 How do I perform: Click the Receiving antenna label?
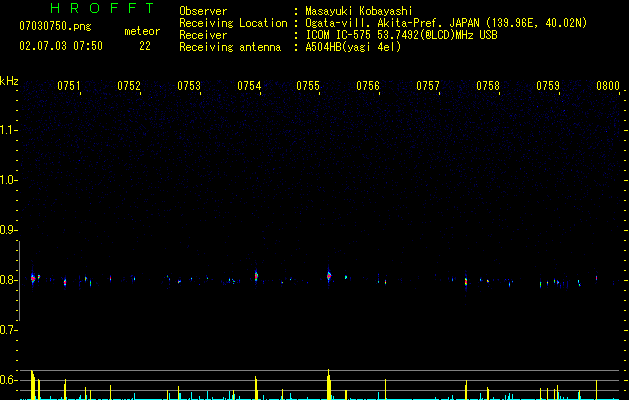click(230, 47)
